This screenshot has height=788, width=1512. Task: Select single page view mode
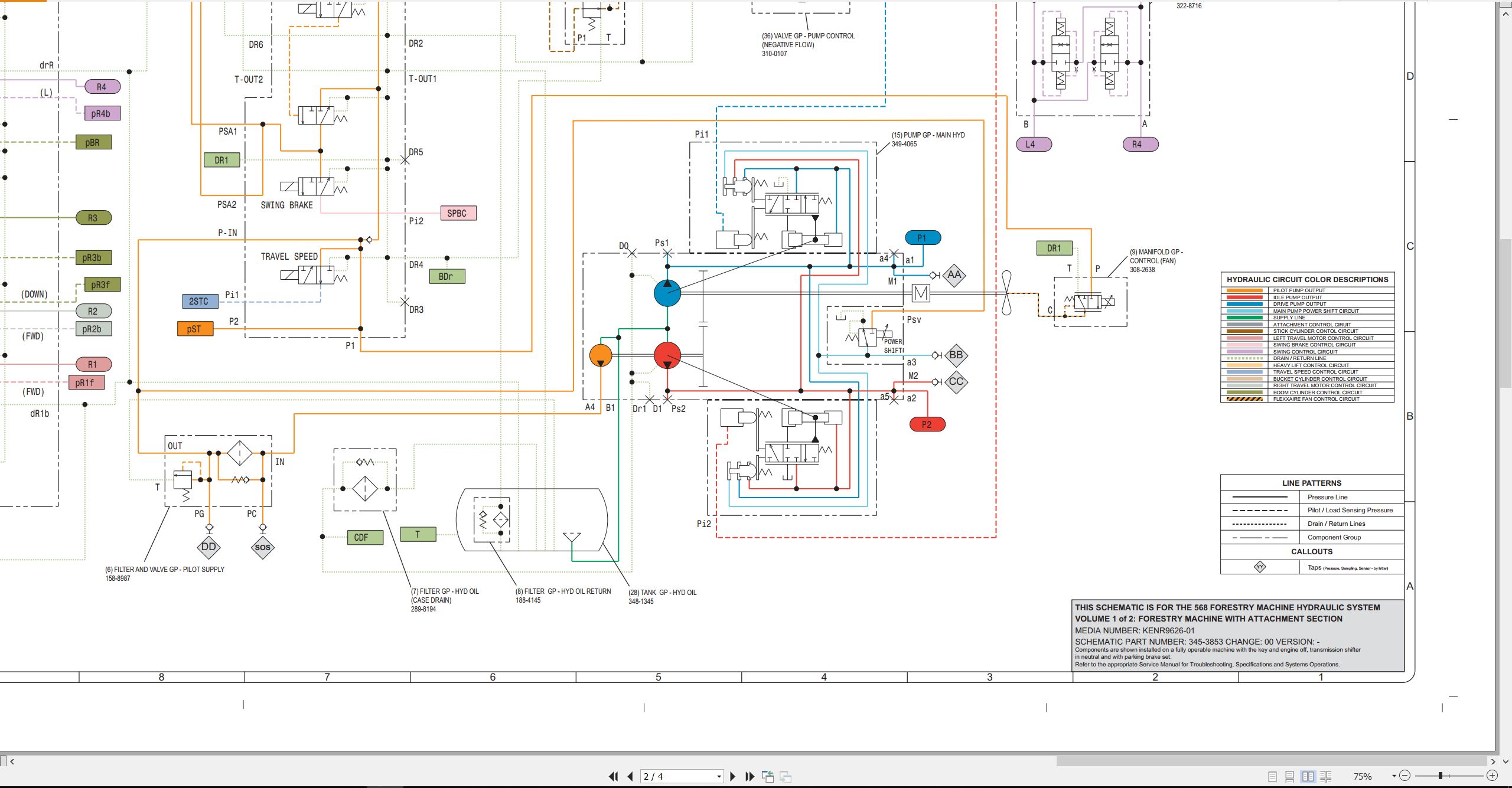pyautogui.click(x=1273, y=776)
